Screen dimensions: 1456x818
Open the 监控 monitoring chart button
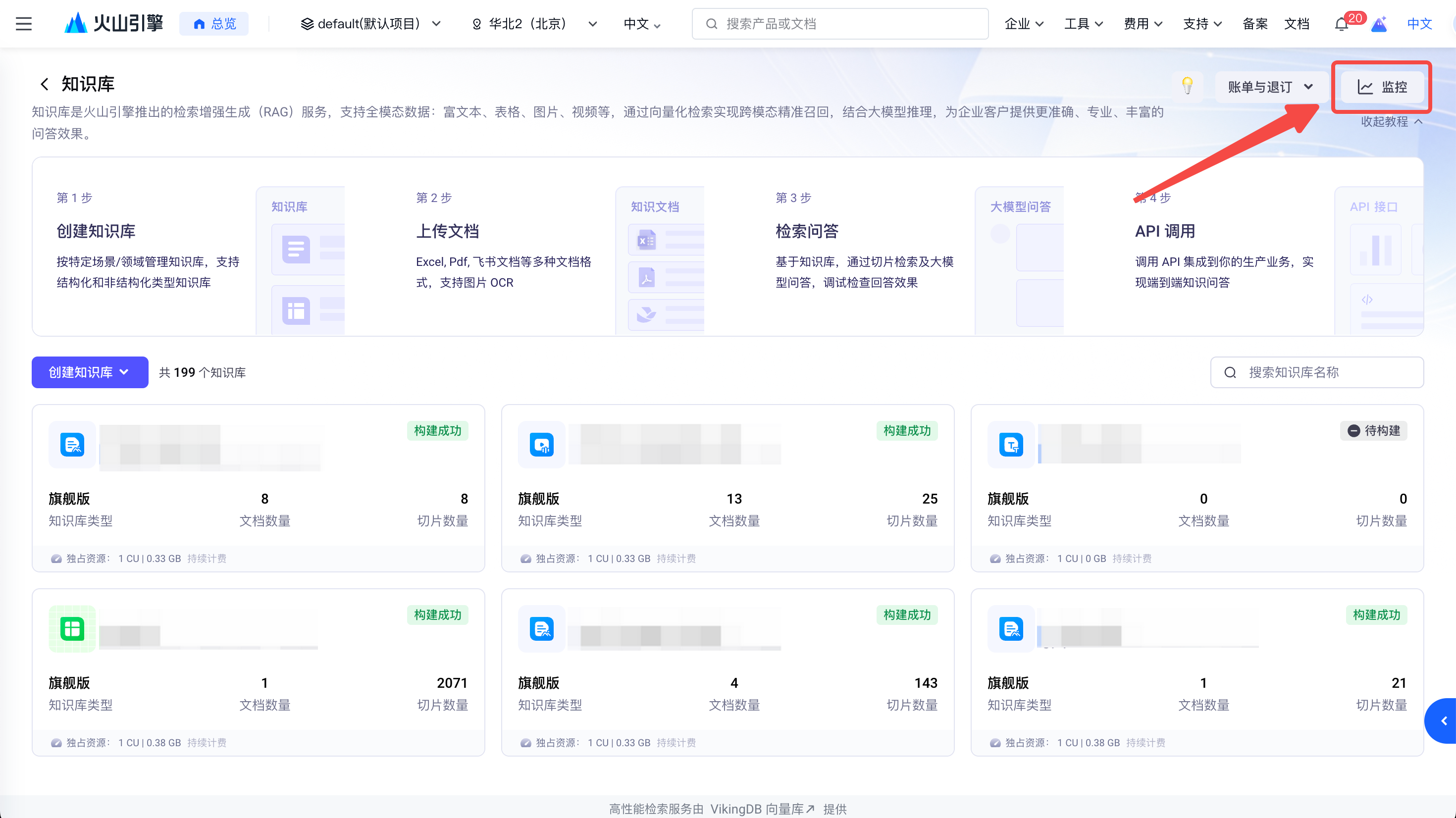[x=1382, y=87]
